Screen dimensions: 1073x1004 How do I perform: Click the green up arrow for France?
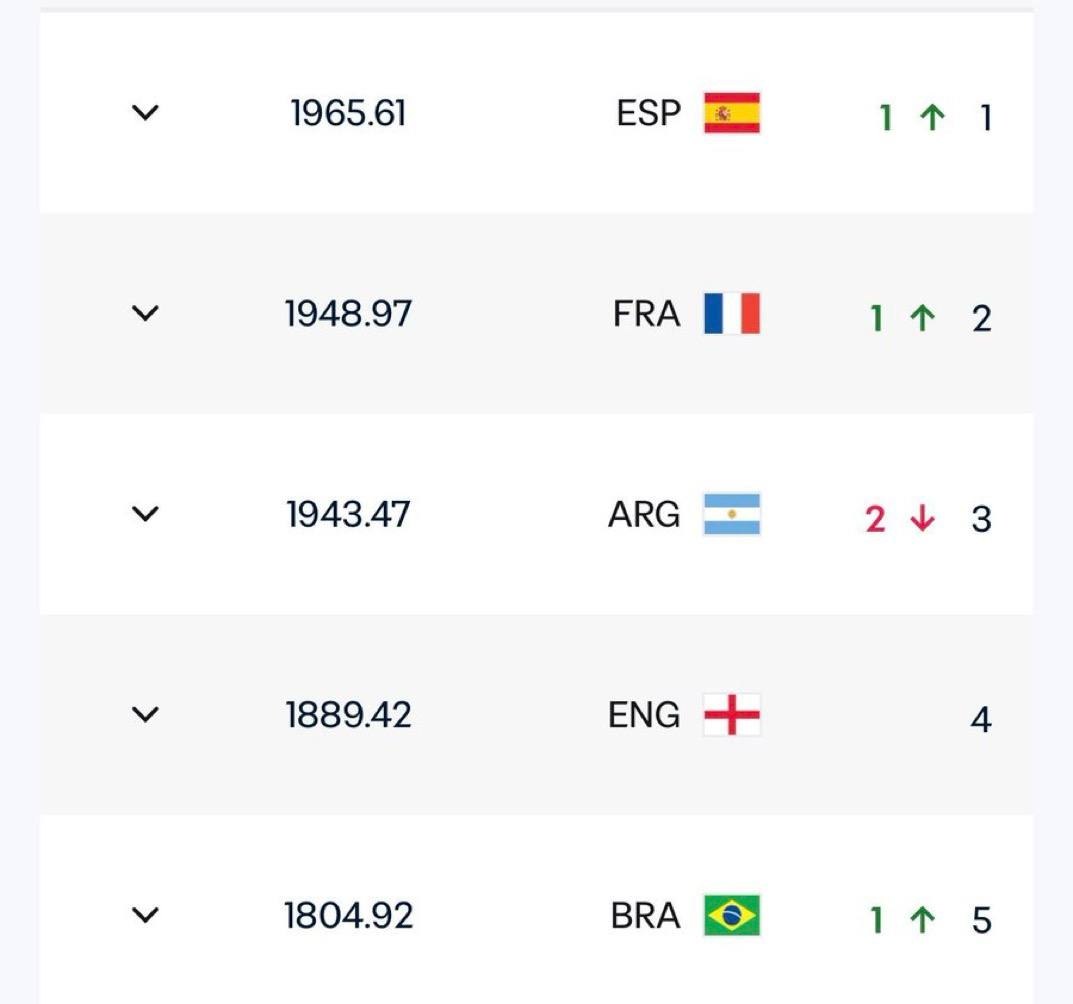pyautogui.click(x=922, y=318)
